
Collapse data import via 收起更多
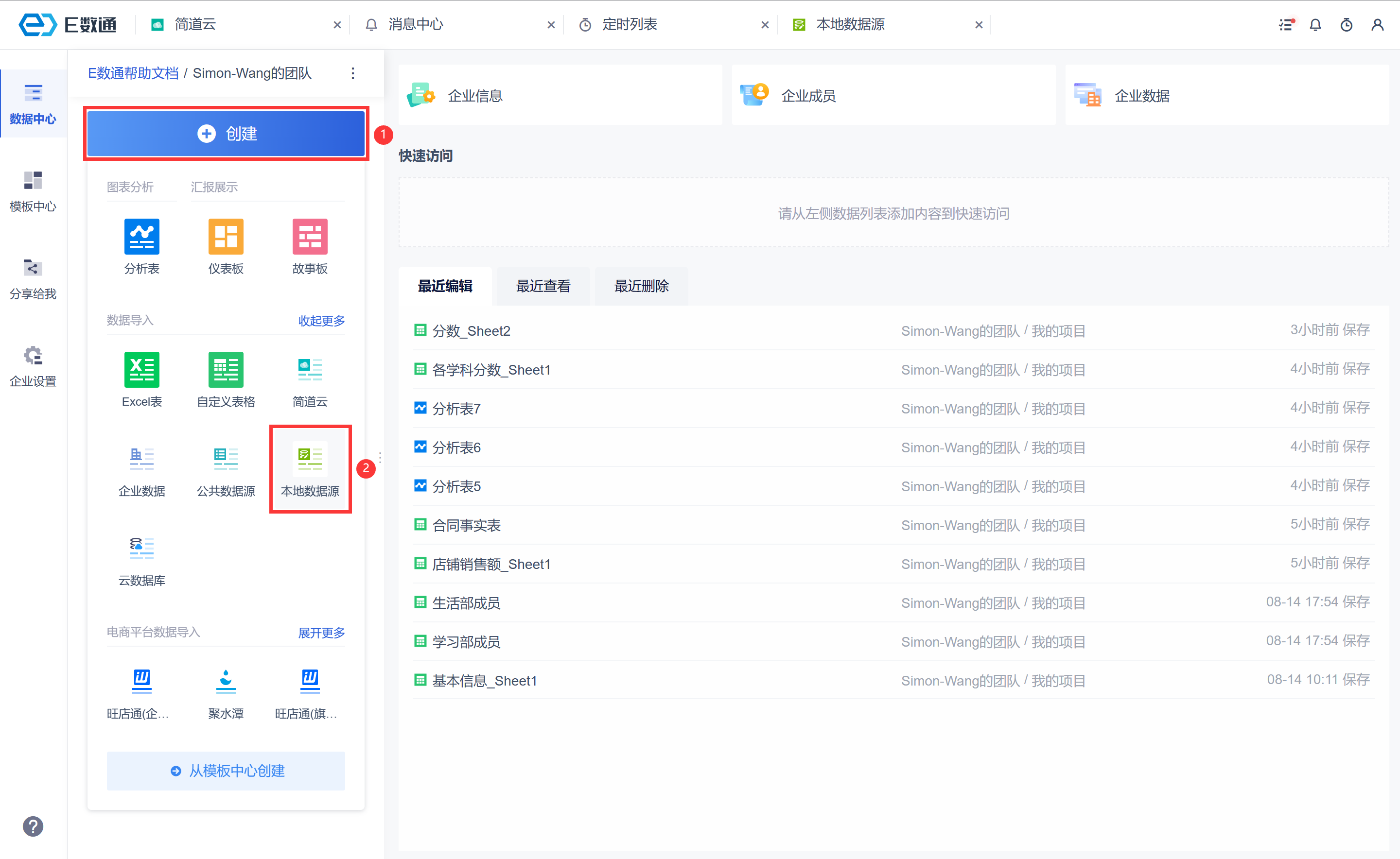tap(321, 320)
